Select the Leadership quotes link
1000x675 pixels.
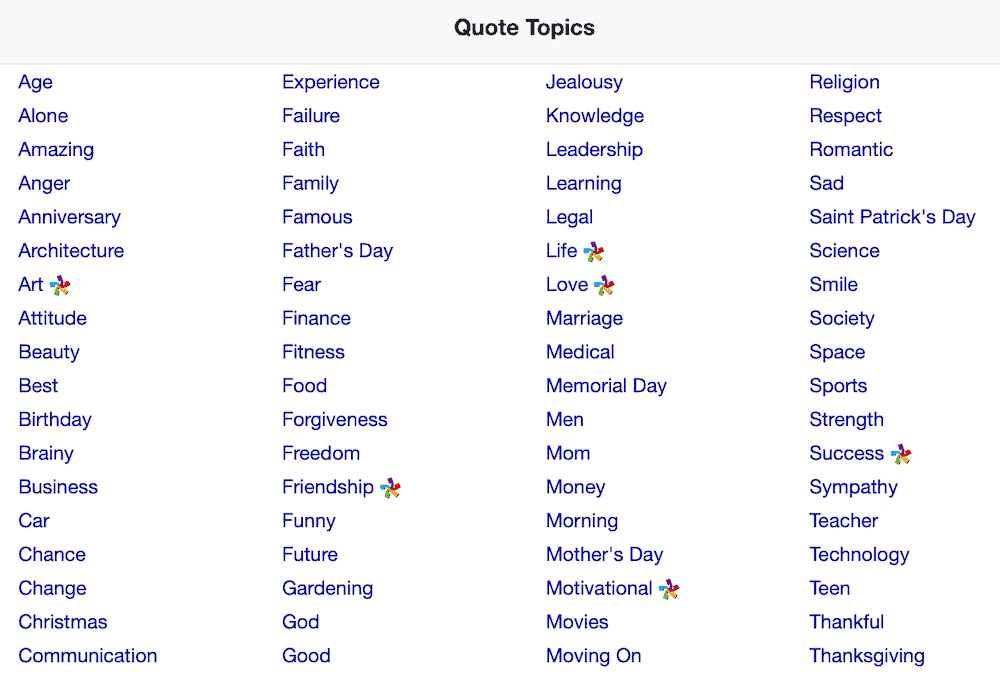click(x=594, y=149)
